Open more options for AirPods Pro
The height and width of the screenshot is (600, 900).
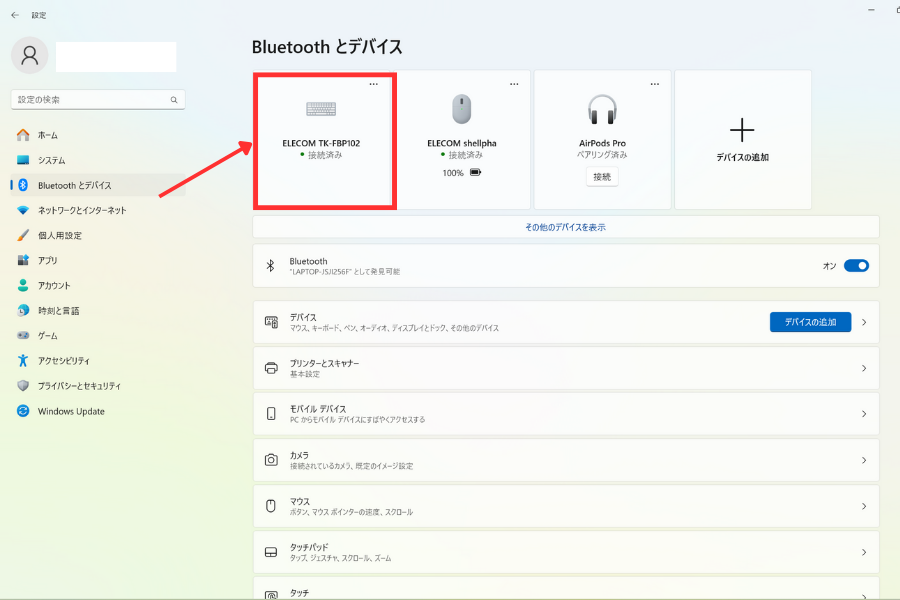pos(655,84)
